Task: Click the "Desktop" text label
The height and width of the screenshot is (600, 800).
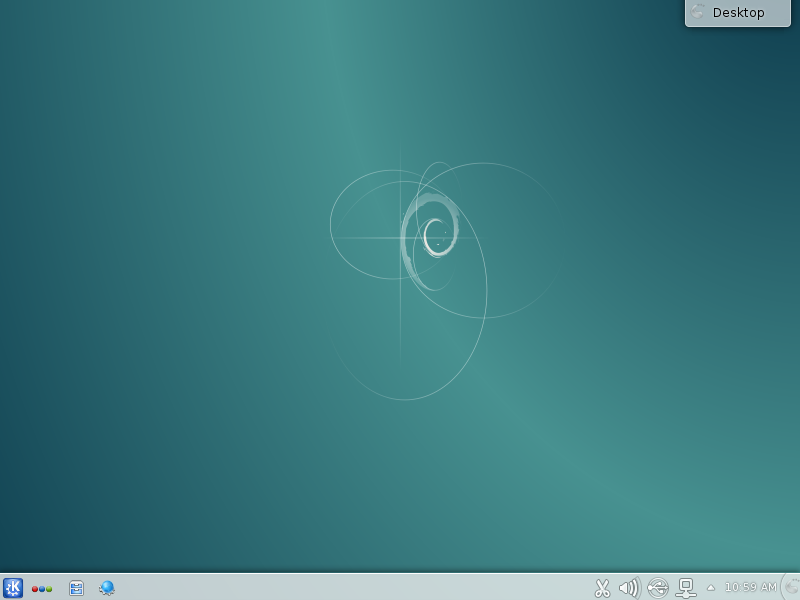Action: [739, 13]
